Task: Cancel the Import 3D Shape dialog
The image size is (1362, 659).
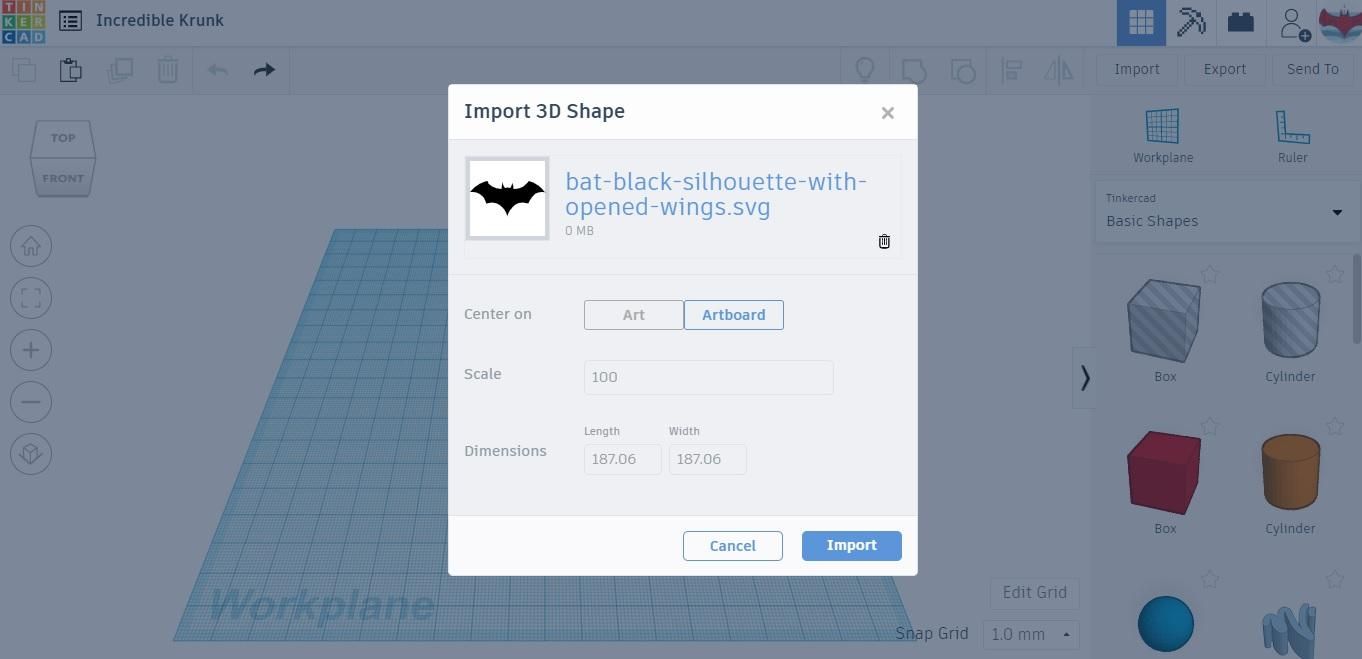Action: [x=732, y=545]
